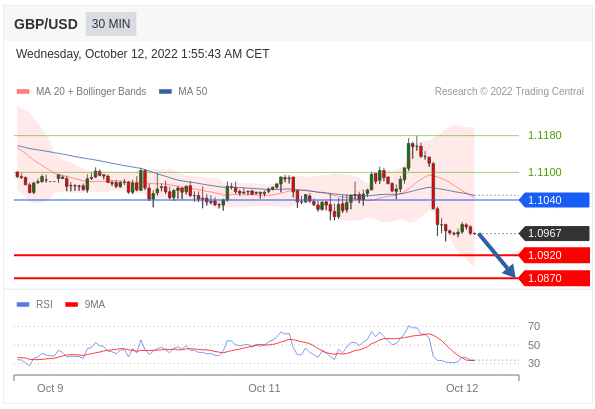This screenshot has height=409, width=595.
Task: Toggle MA 20 + Bollinger Bands legend label
Action: [91, 91]
